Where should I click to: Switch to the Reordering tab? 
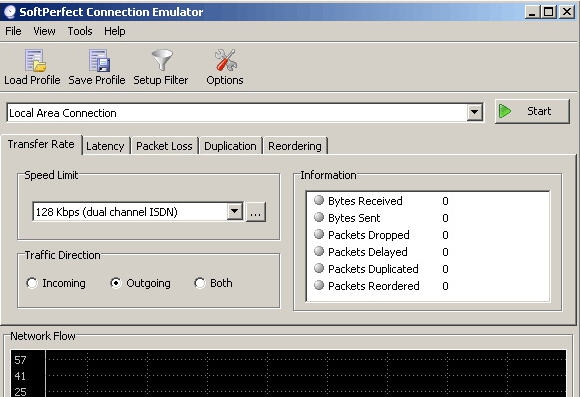tap(295, 146)
